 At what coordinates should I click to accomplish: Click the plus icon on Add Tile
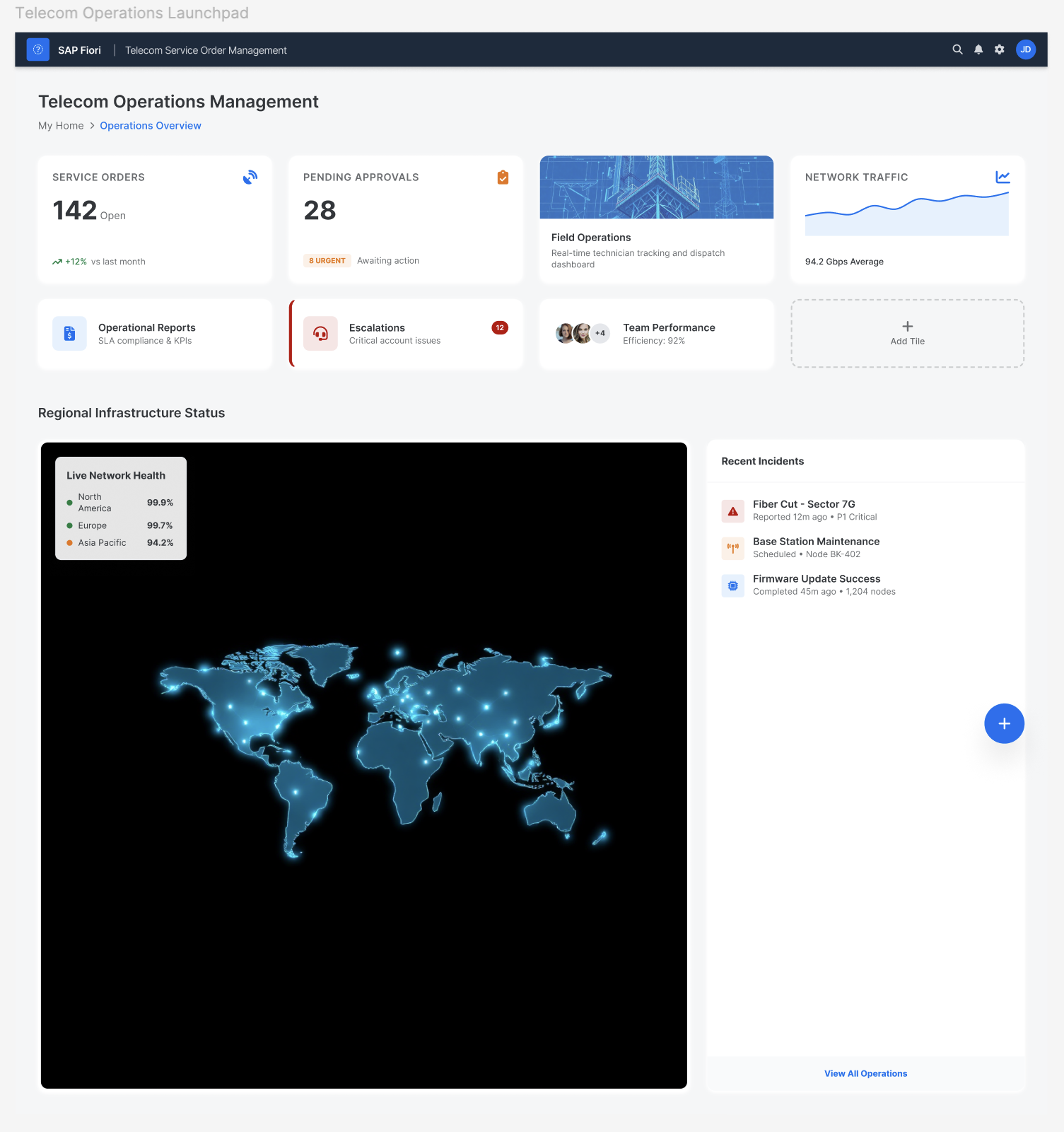point(908,326)
